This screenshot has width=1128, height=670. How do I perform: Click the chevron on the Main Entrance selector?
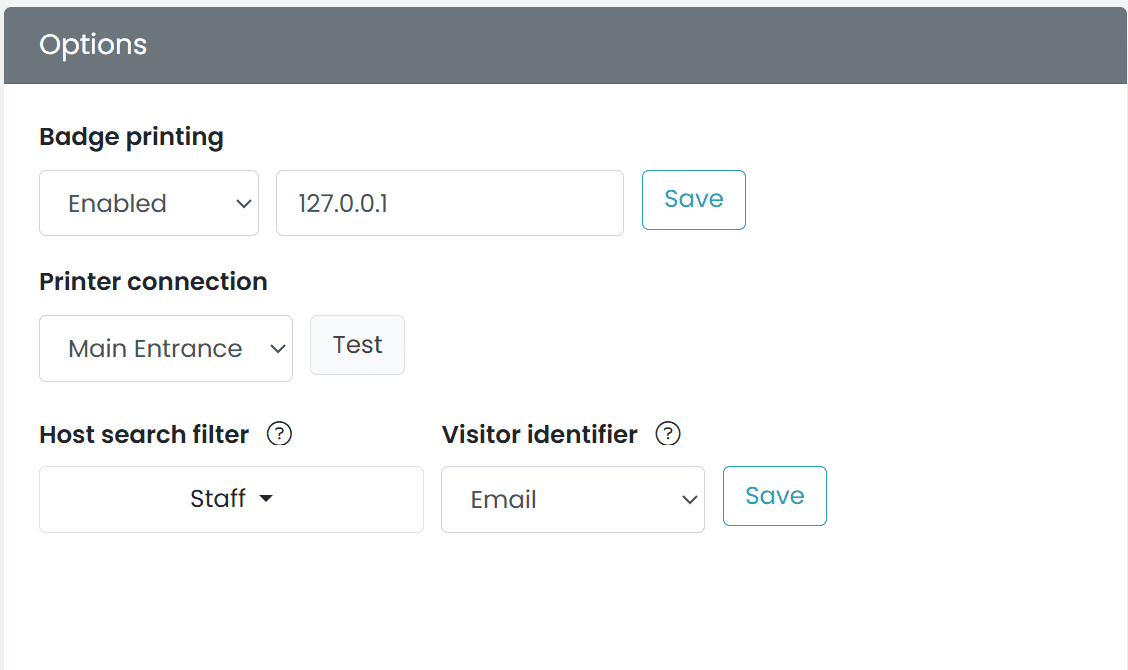(278, 348)
